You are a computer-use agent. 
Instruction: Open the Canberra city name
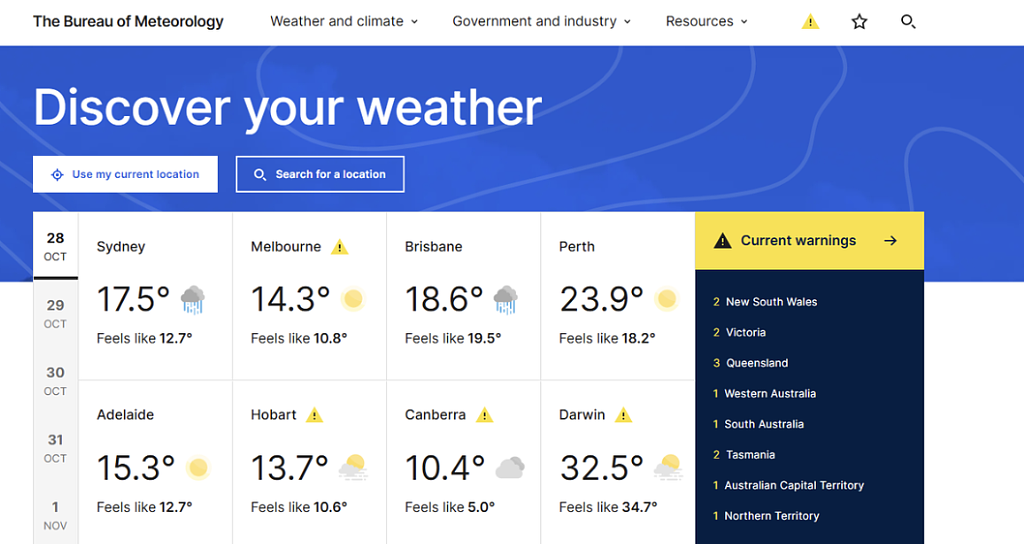[x=436, y=415]
